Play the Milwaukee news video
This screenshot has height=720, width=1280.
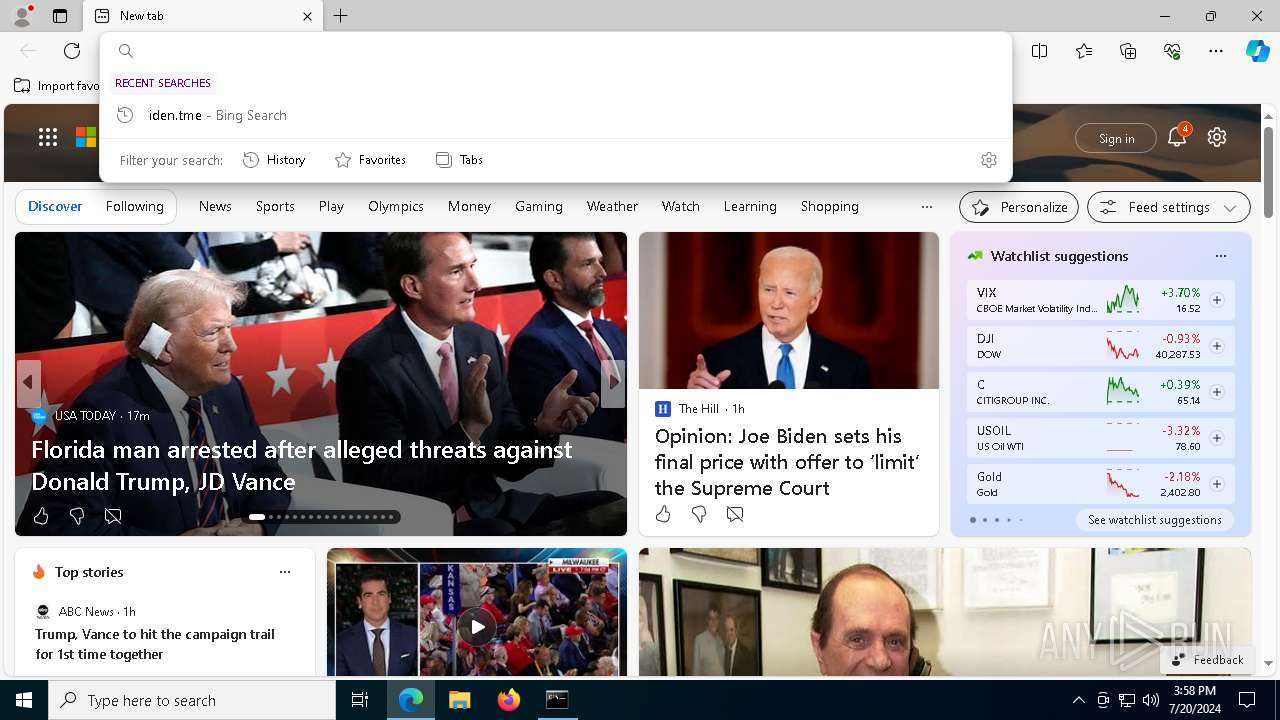(477, 627)
